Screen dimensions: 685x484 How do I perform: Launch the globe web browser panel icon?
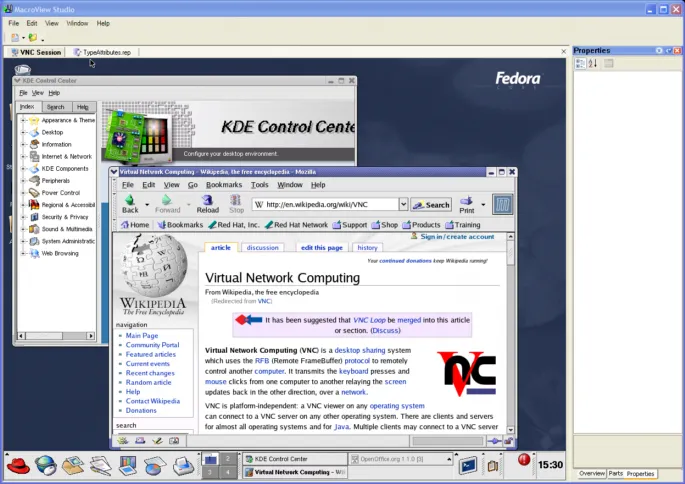point(45,465)
